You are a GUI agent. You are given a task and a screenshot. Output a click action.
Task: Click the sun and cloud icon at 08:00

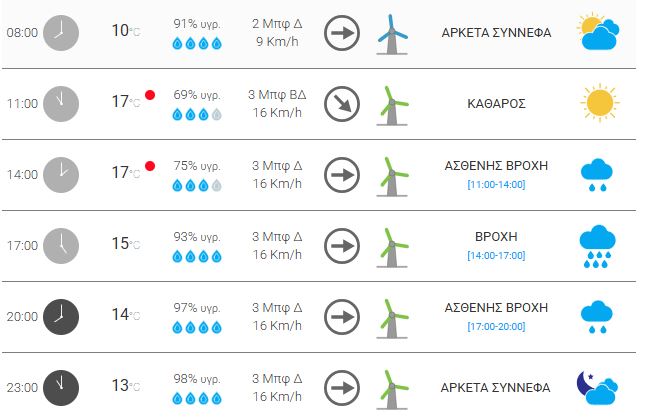[x=599, y=33]
